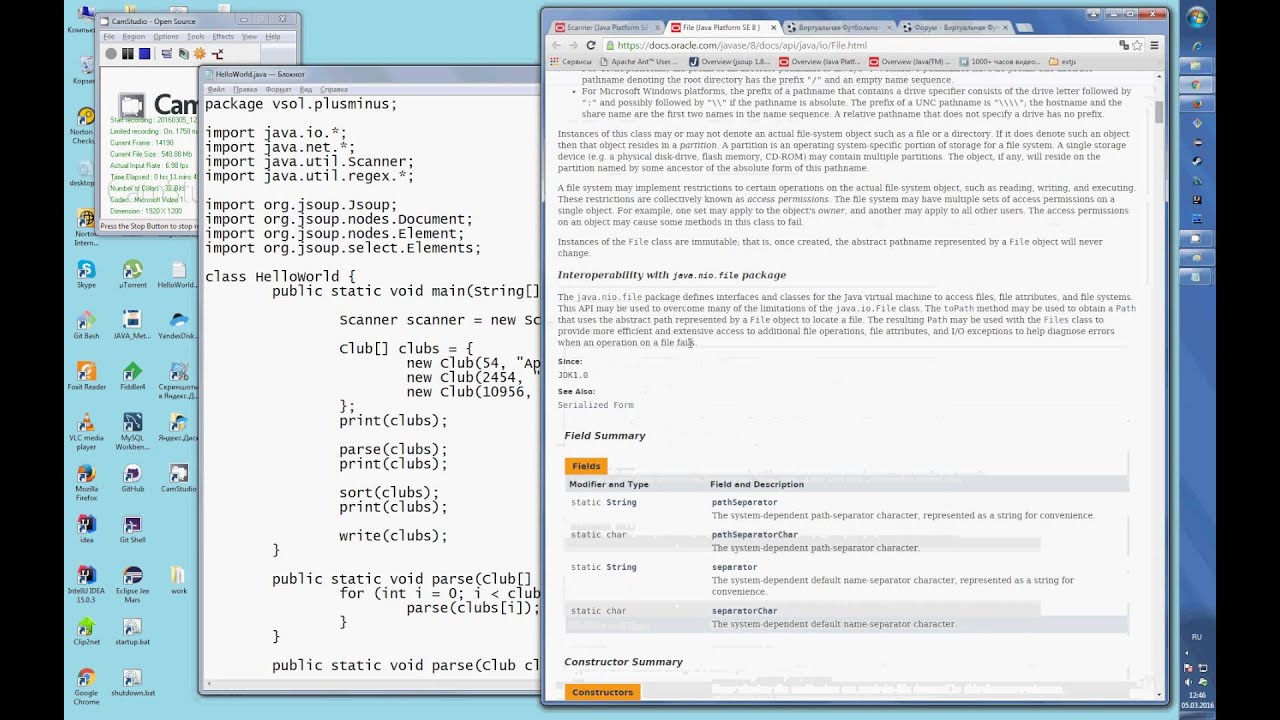Open the Skype desktop shortcut
The image size is (1280, 720).
pyautogui.click(x=86, y=274)
